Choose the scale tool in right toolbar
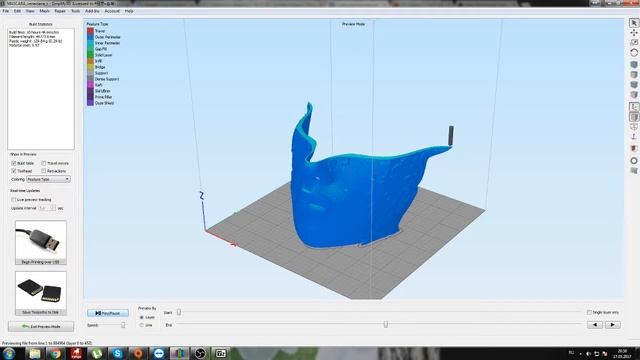 tap(634, 43)
